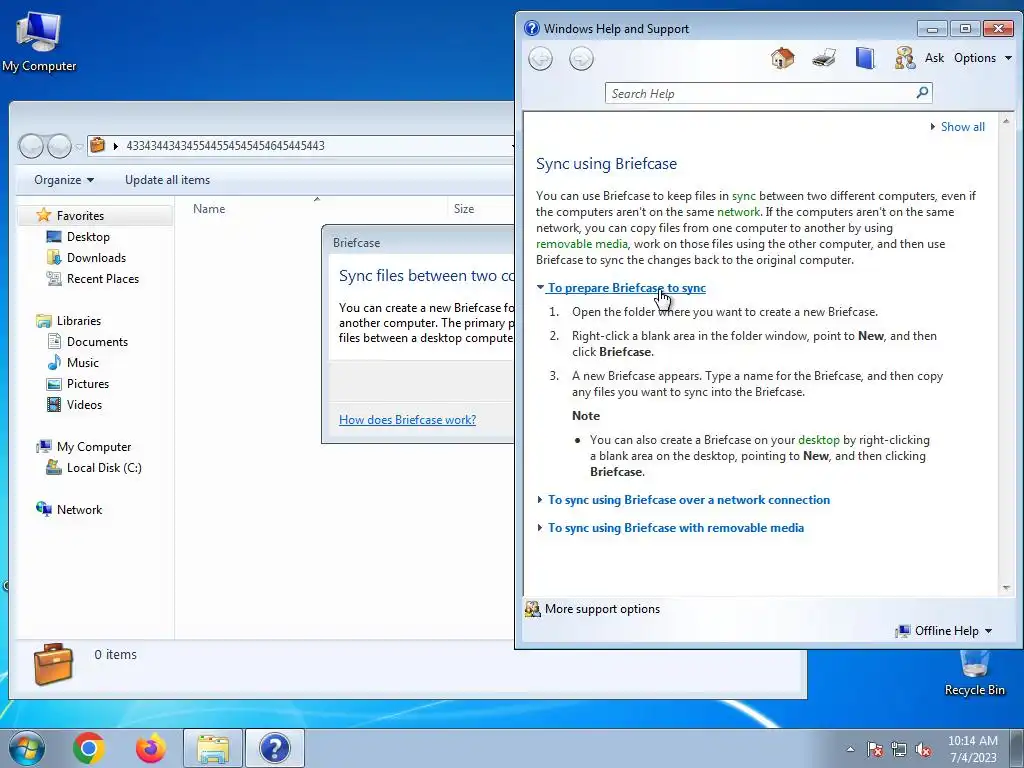Switch to Help and Support taskbar button
Viewport: 1024px width, 768px height.
pos(274,748)
